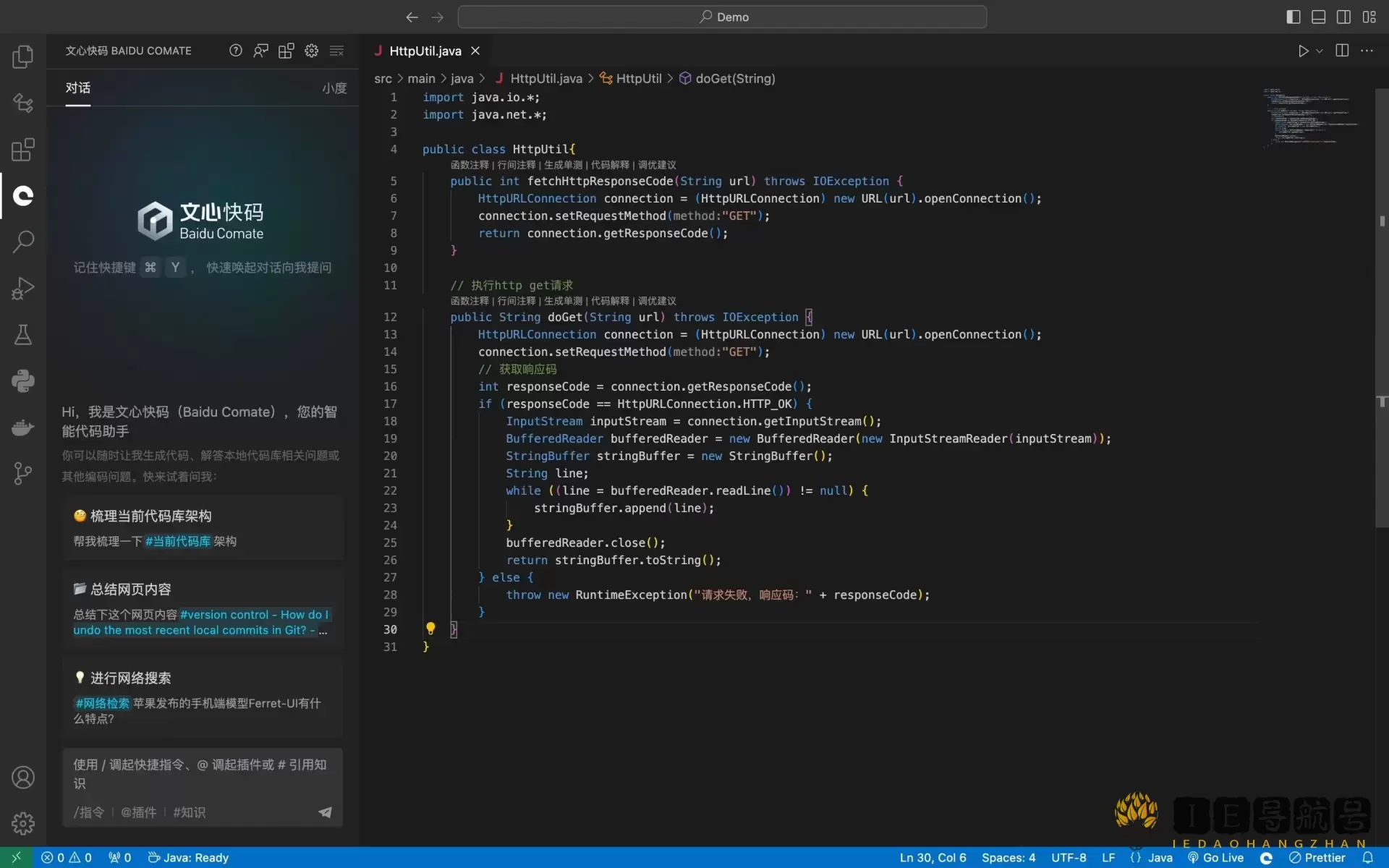Open the Comate plugins grid icon
The image size is (1389, 868).
coord(286,51)
